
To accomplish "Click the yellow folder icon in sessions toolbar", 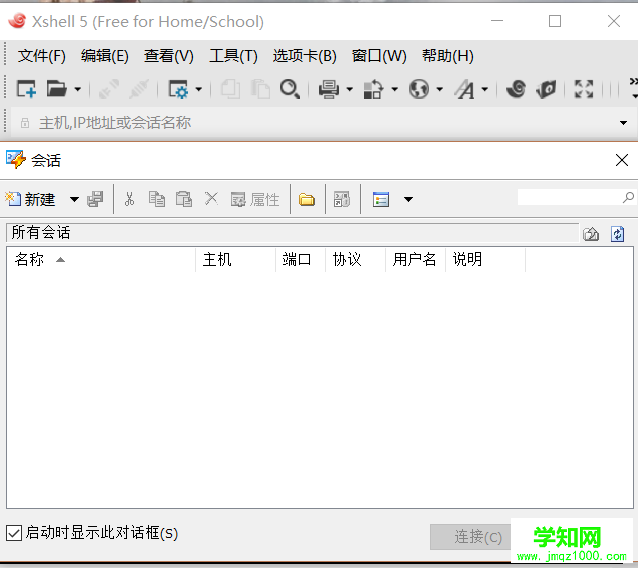I will (307, 199).
